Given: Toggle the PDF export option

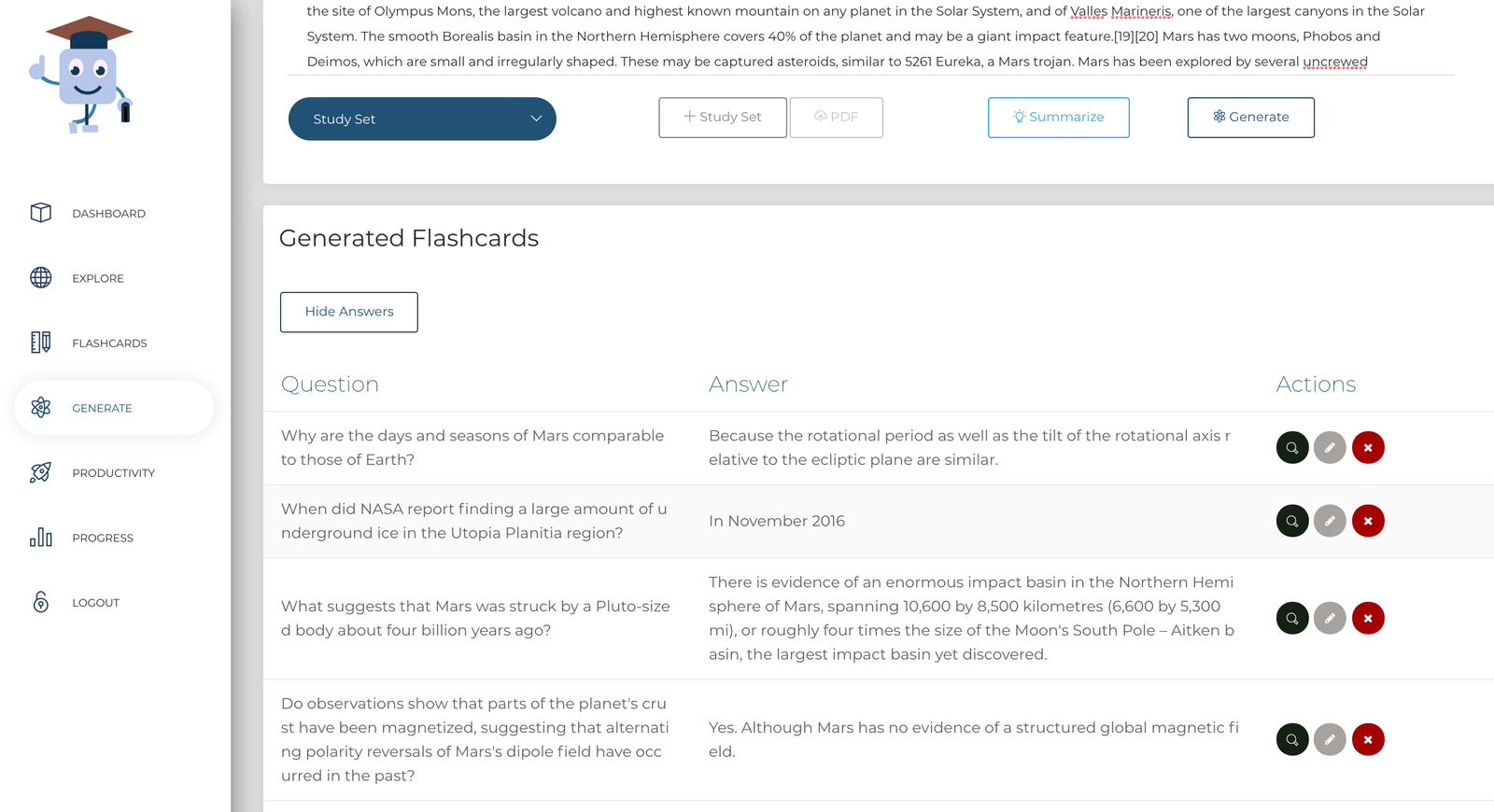Looking at the screenshot, I should tap(836, 117).
